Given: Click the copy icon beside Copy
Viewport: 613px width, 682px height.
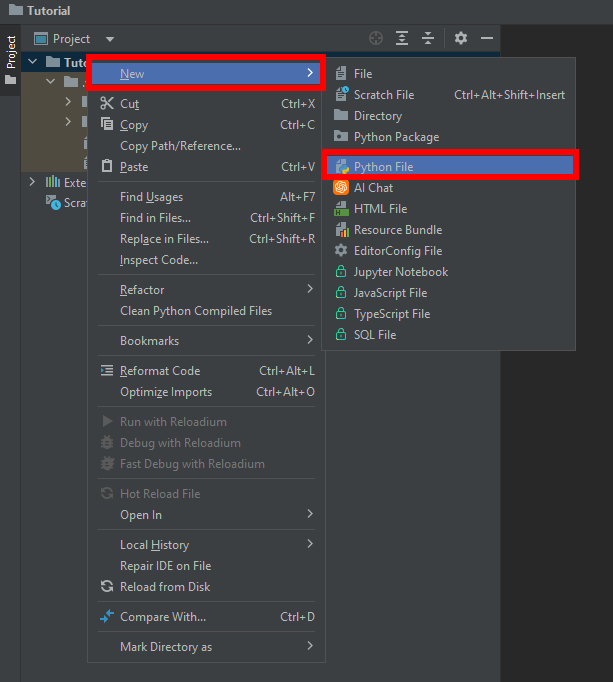Looking at the screenshot, I should click(x=107, y=124).
